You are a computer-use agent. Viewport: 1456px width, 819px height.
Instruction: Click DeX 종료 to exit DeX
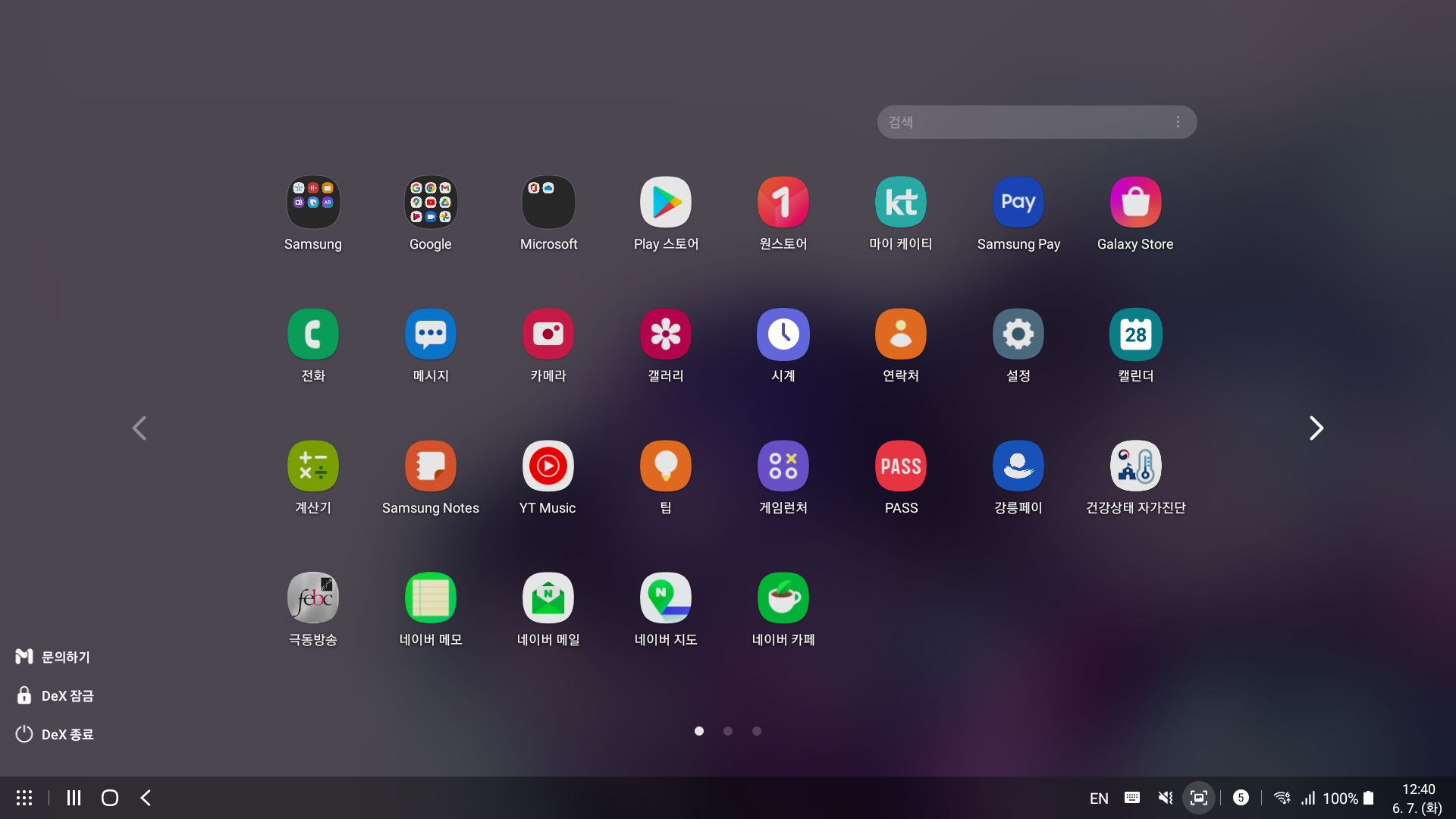coord(55,734)
